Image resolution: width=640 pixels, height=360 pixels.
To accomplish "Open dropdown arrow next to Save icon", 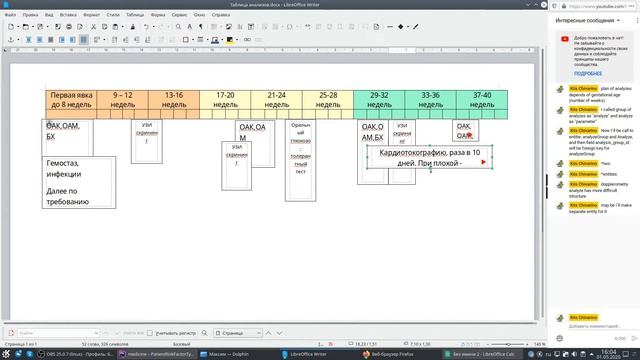I will (x=47, y=27).
